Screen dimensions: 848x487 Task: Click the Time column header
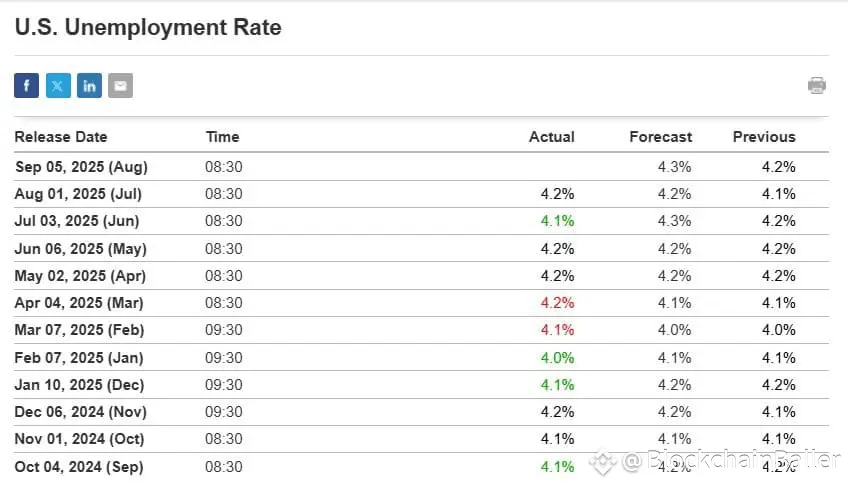(x=222, y=137)
